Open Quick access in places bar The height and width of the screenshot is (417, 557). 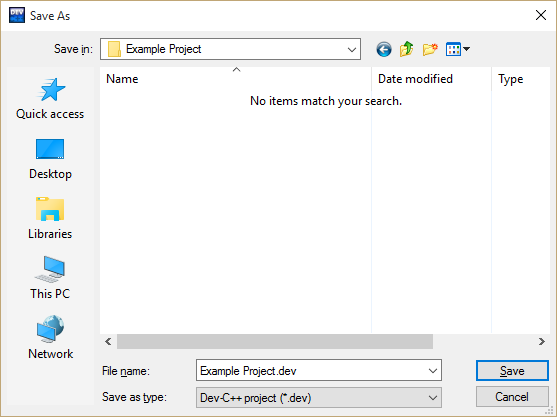click(50, 99)
